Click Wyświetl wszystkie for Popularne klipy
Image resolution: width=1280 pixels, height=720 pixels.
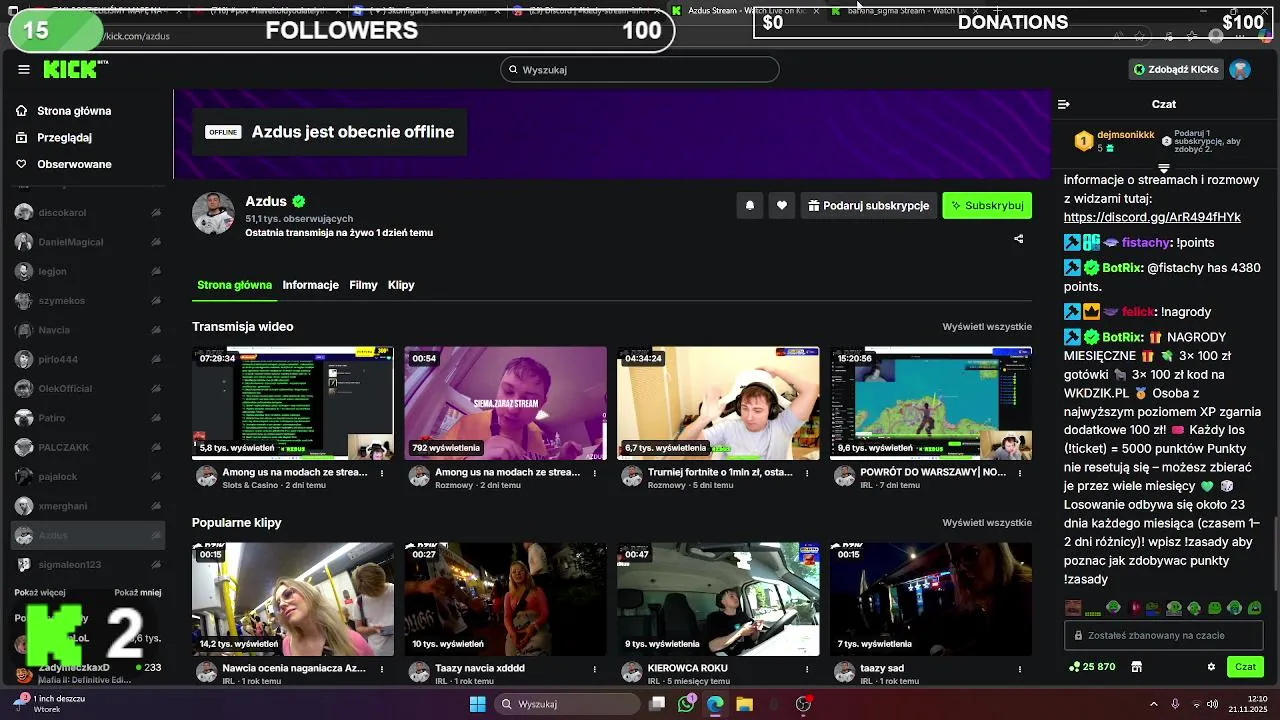tap(987, 523)
